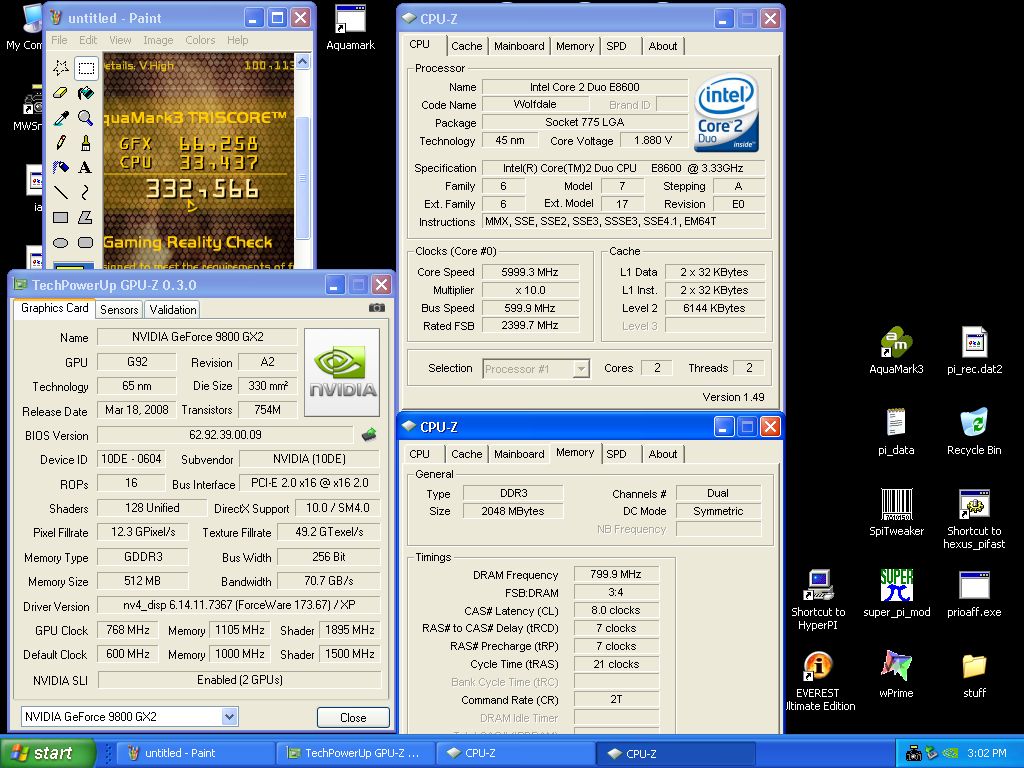Switch to the Sensors tab in GPU-Z
Screen dimensions: 1024x768
(119, 310)
